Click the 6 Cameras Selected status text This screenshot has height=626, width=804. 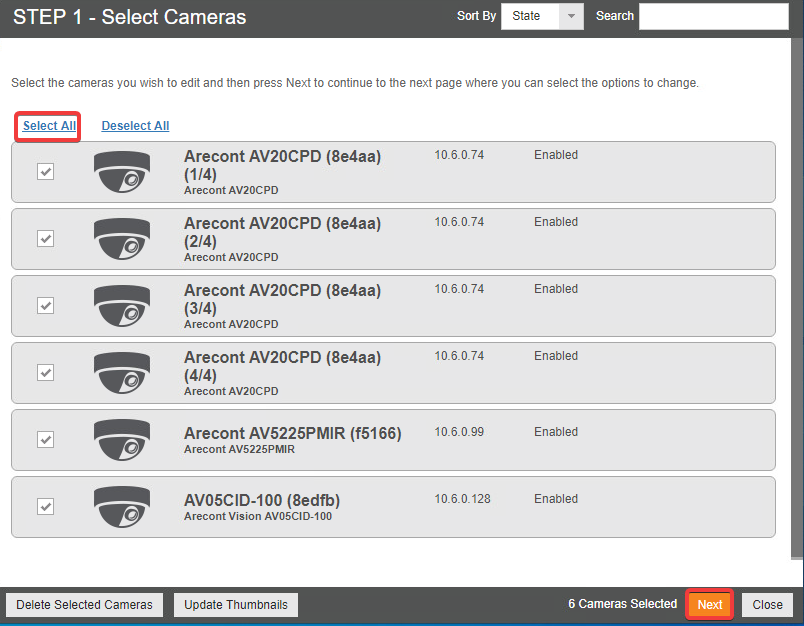pyautogui.click(x=622, y=604)
